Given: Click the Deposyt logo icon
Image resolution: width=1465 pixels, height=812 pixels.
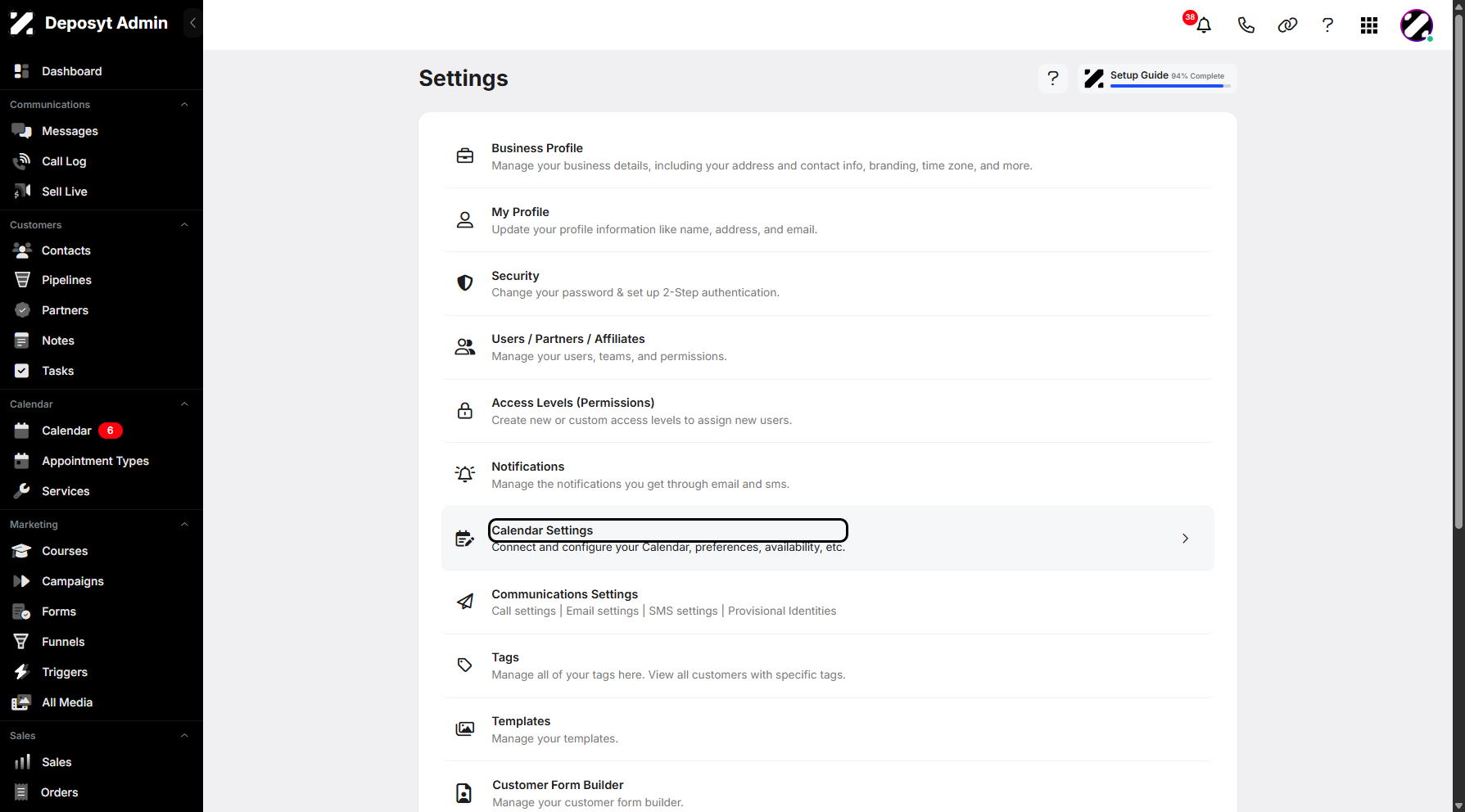Looking at the screenshot, I should tap(21, 23).
